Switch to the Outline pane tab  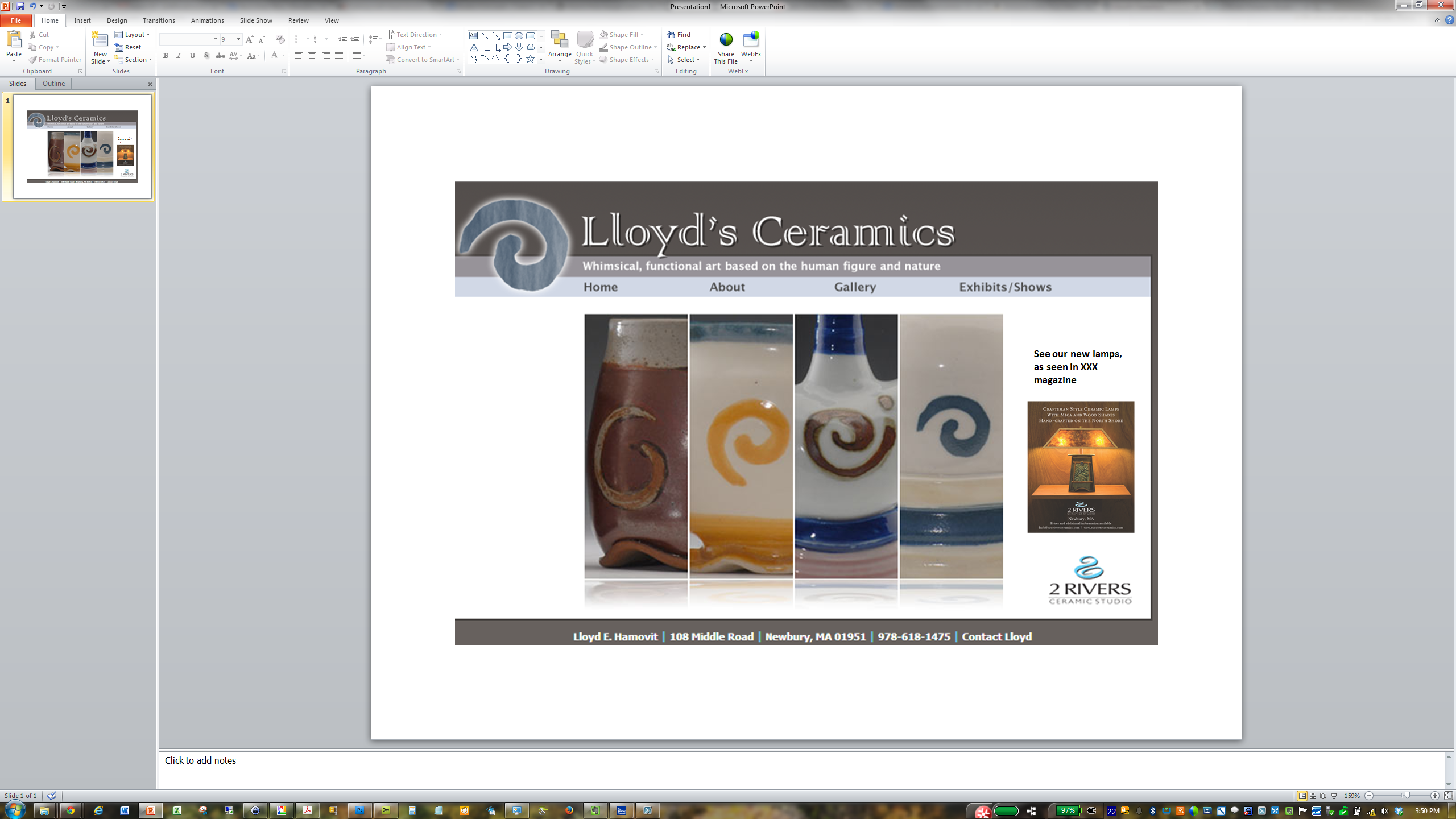click(53, 84)
